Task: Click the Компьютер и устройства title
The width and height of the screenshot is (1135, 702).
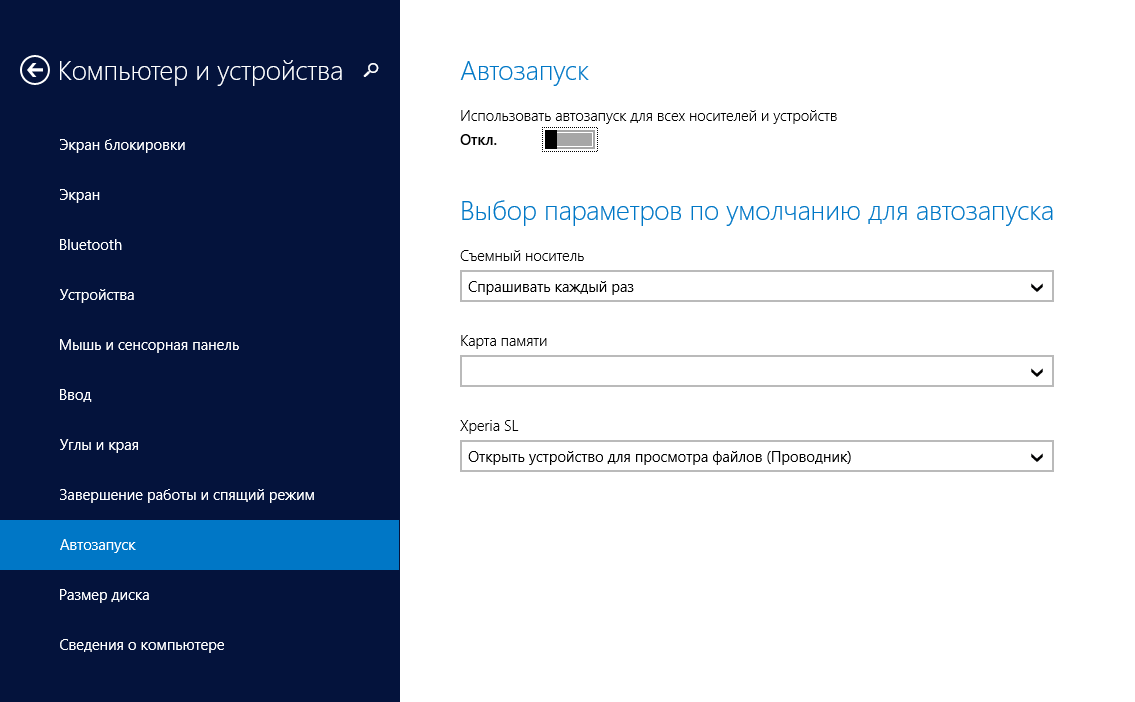Action: point(200,71)
